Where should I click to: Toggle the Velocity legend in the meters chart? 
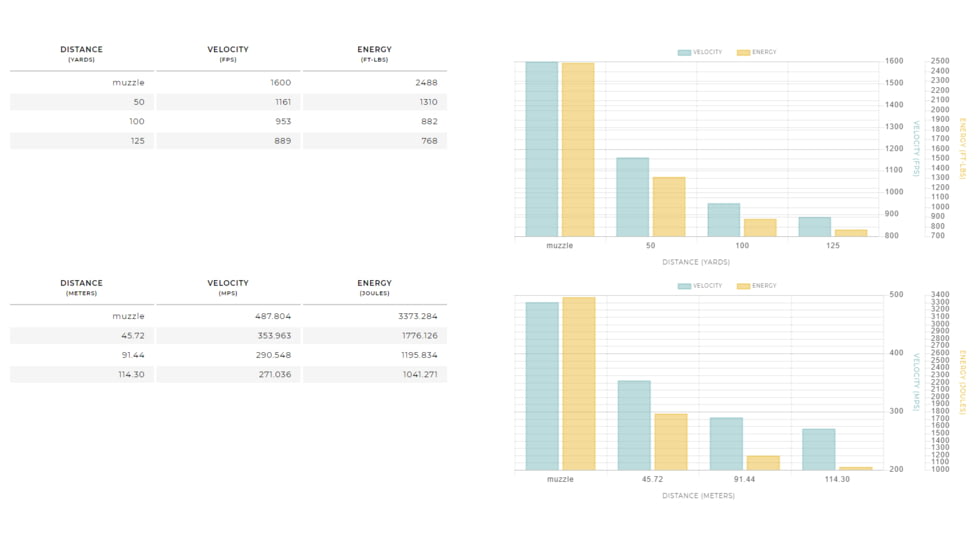(700, 286)
